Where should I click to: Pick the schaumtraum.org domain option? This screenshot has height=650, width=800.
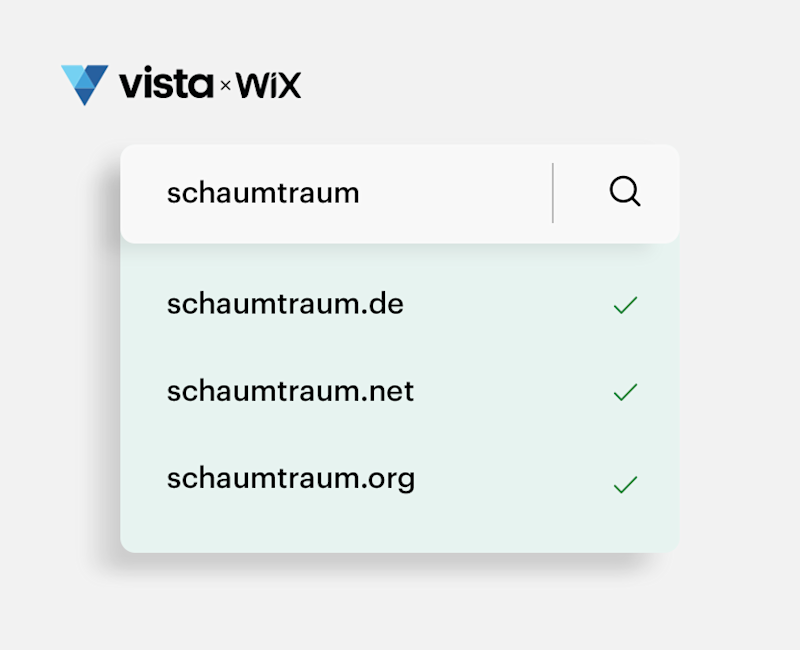pyautogui.click(x=290, y=479)
